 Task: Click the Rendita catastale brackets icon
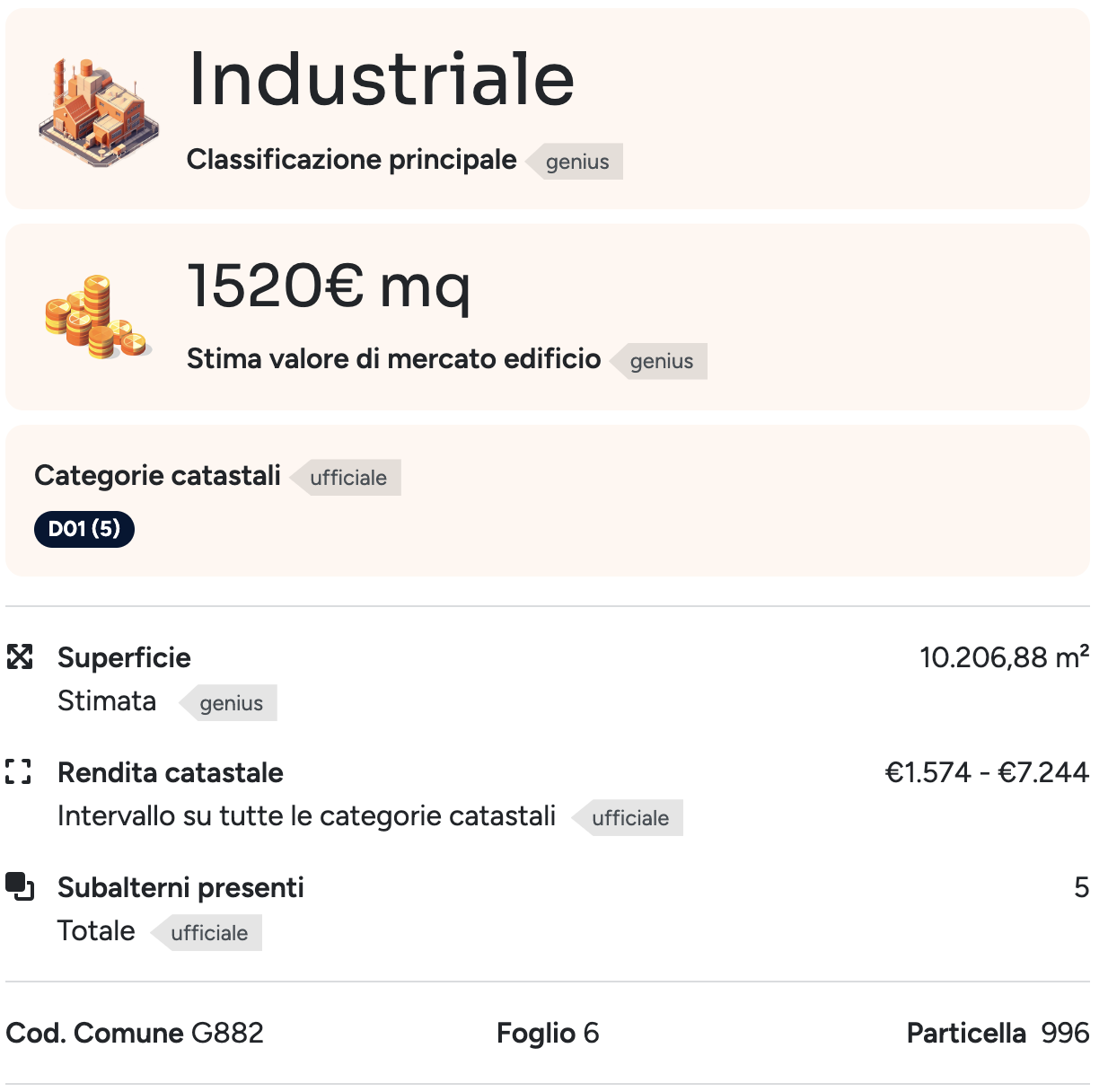19,772
